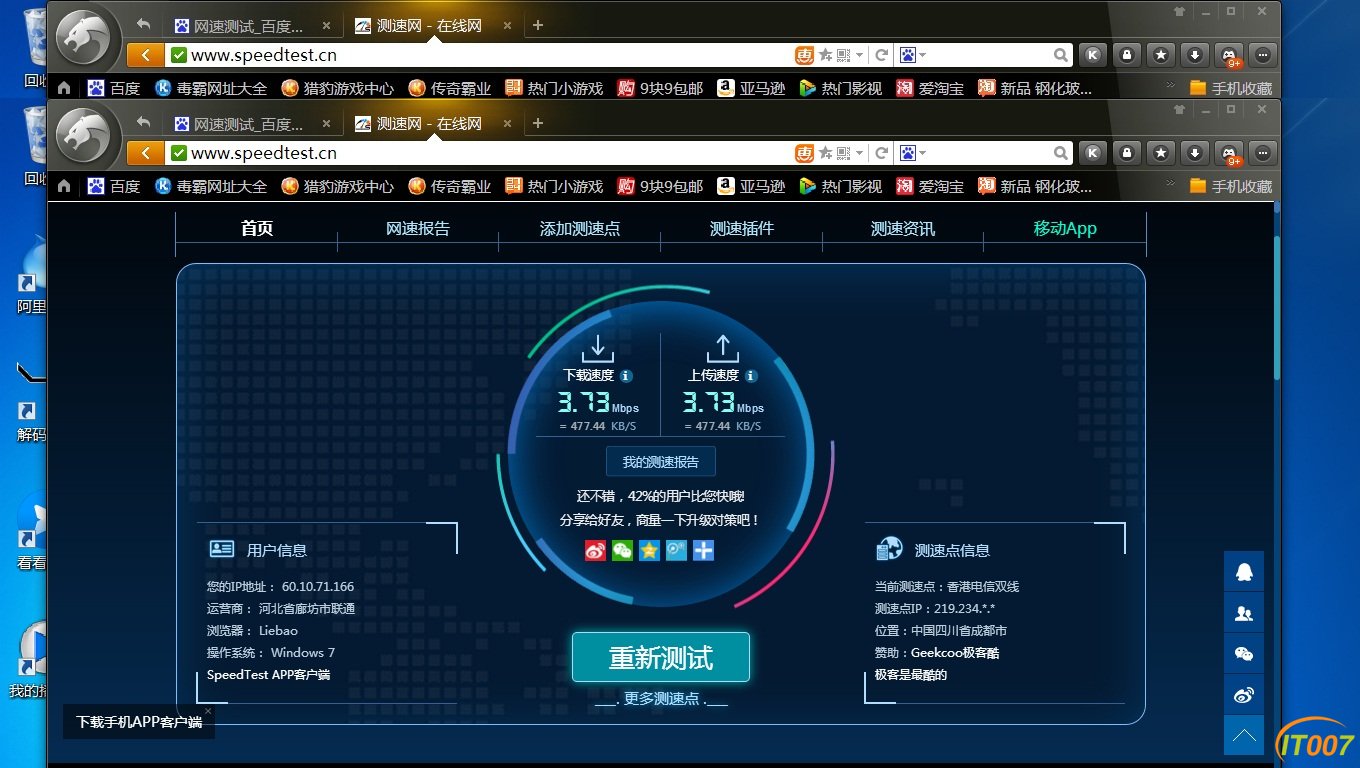The width and height of the screenshot is (1360, 768).
Task: Click WeChat icon in right floating sidebar
Action: pos(1244,654)
